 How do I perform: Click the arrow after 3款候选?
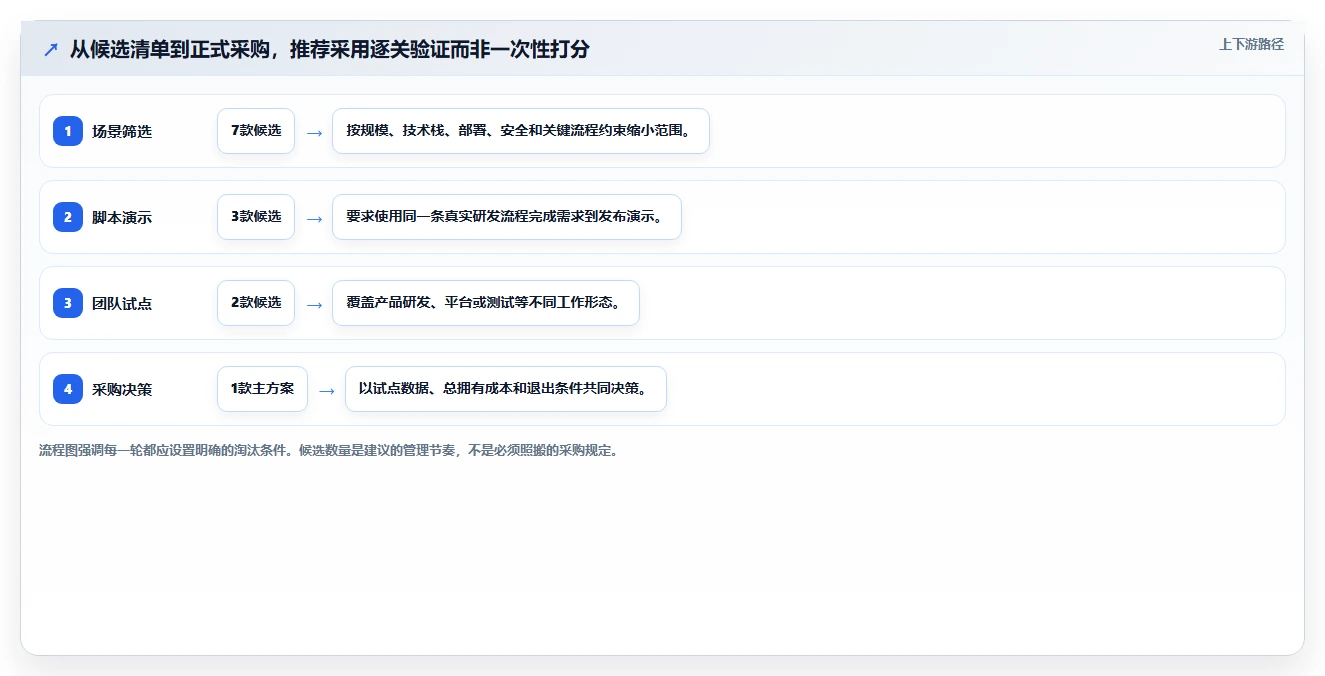(314, 218)
